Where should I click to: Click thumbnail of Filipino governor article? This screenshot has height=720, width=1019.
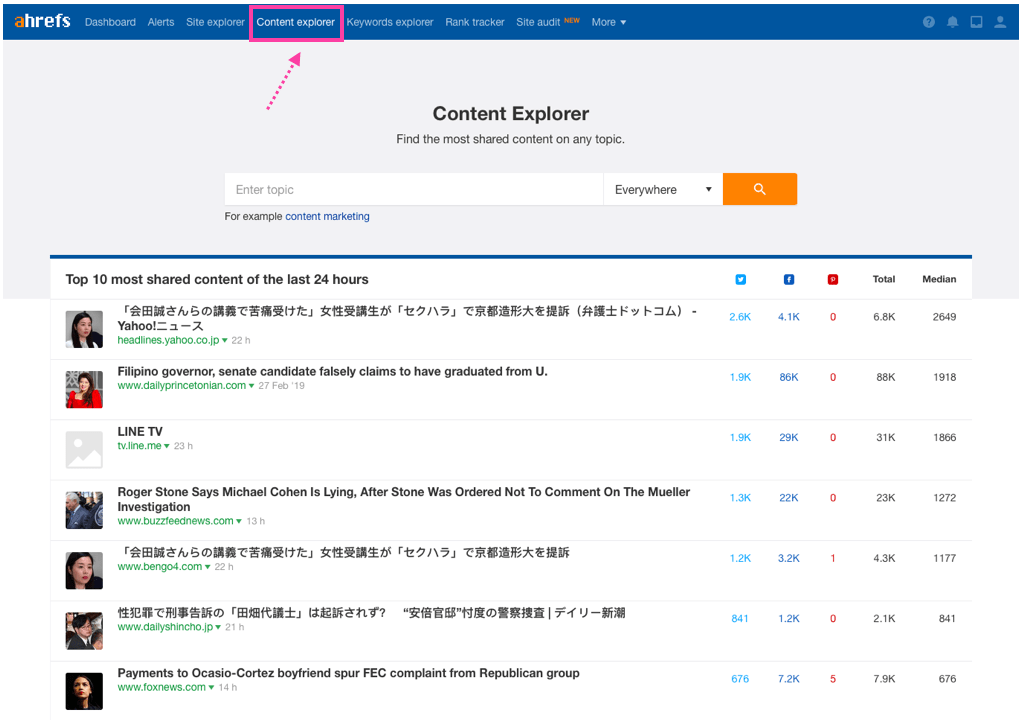(84, 390)
